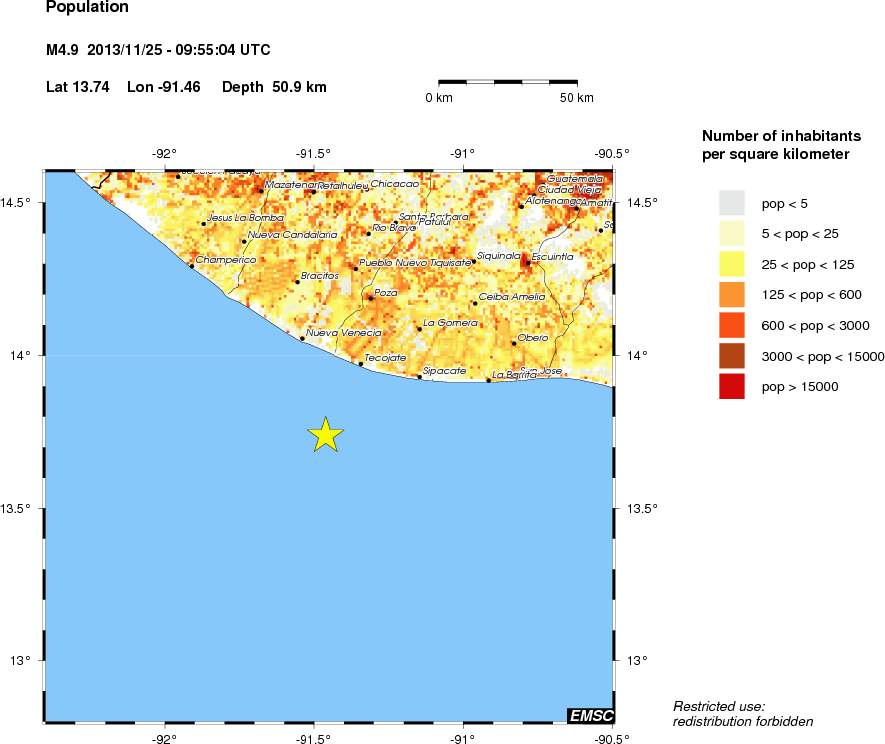Click the 'Pueblo Nuevo Tiquisate' label
The image size is (885, 744).
coord(415,262)
